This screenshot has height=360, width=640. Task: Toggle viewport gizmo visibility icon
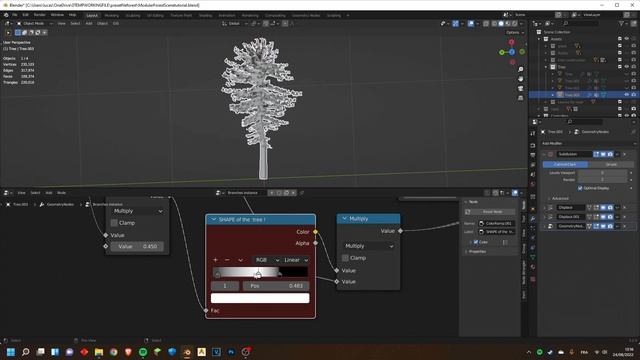[x=456, y=24]
